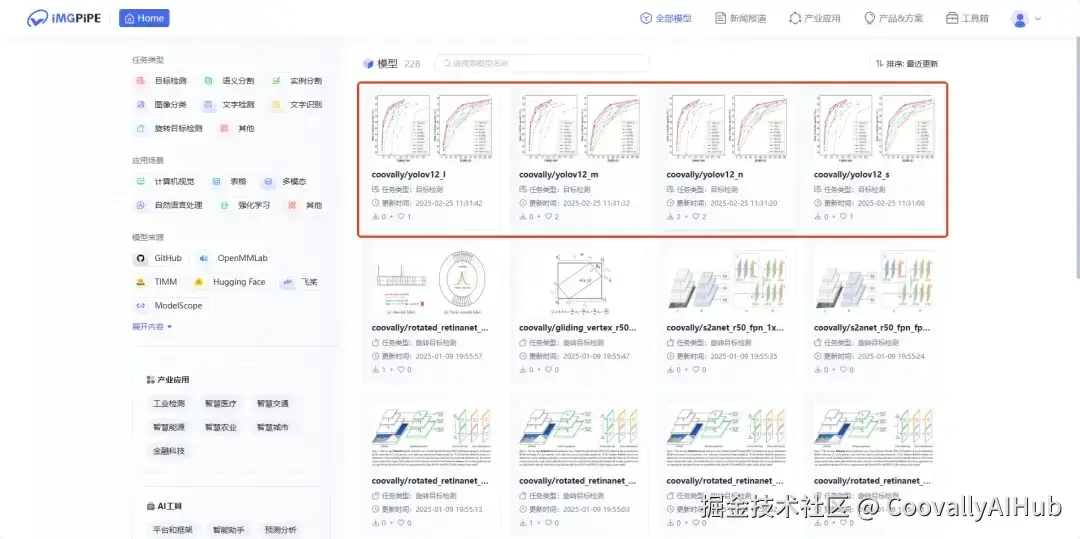This screenshot has width=1080, height=539.
Task: Select the 多模态 scenario filter
Action: point(285,182)
